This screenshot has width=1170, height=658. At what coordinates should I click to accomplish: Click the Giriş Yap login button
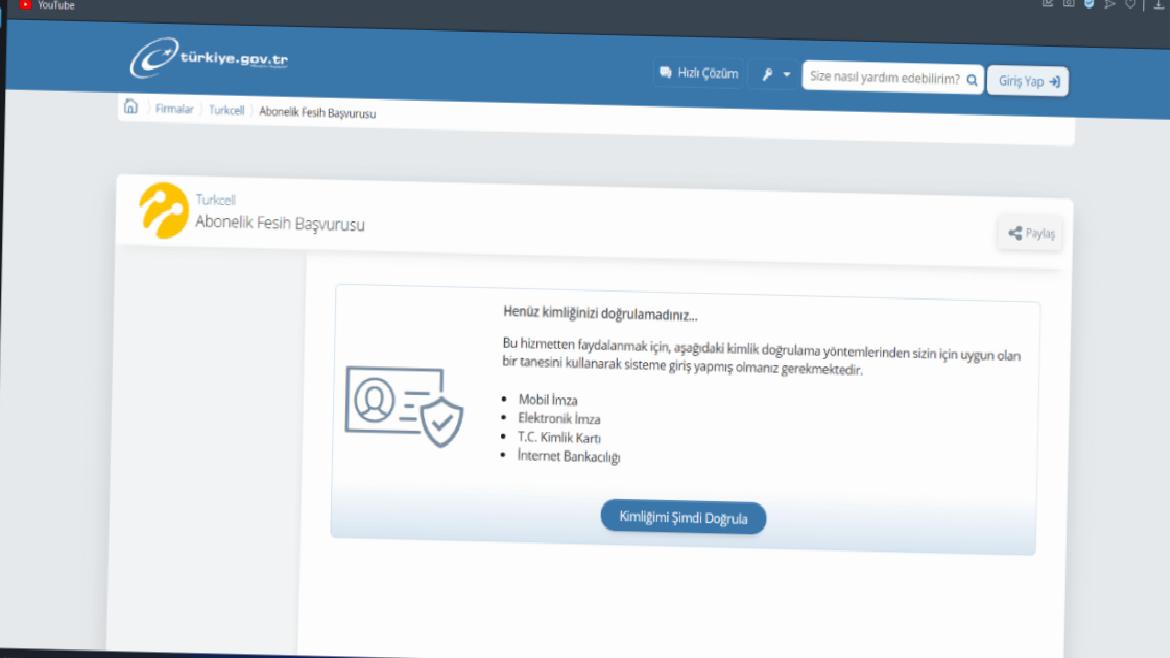tap(1028, 81)
